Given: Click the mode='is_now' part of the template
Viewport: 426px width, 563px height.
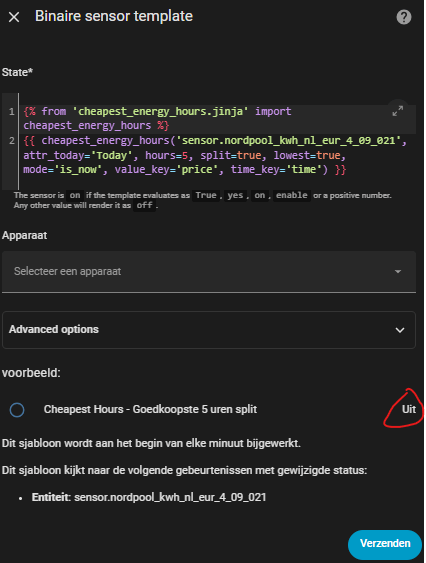Looking at the screenshot, I should pos(63,169).
